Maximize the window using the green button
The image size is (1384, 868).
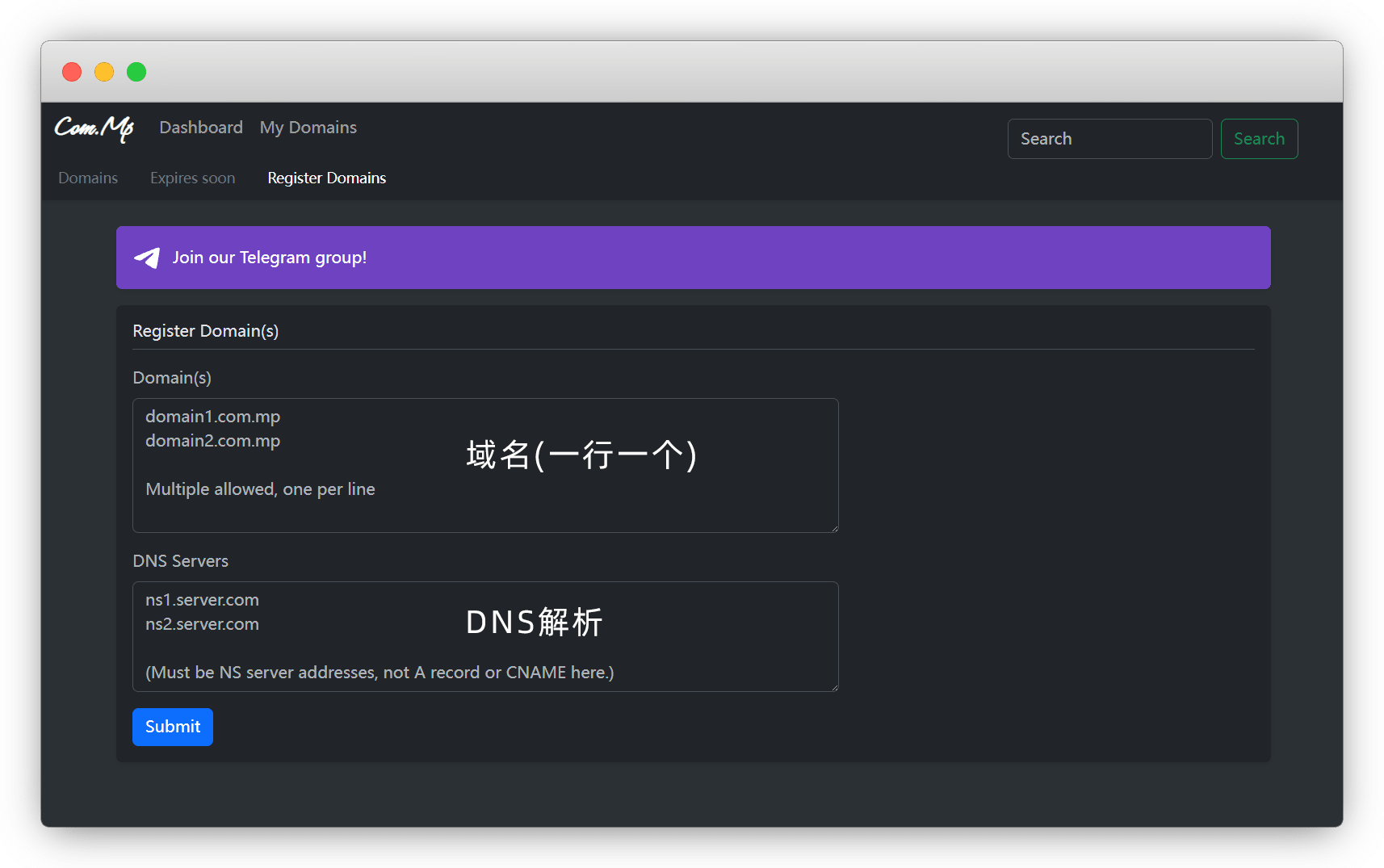tap(136, 72)
